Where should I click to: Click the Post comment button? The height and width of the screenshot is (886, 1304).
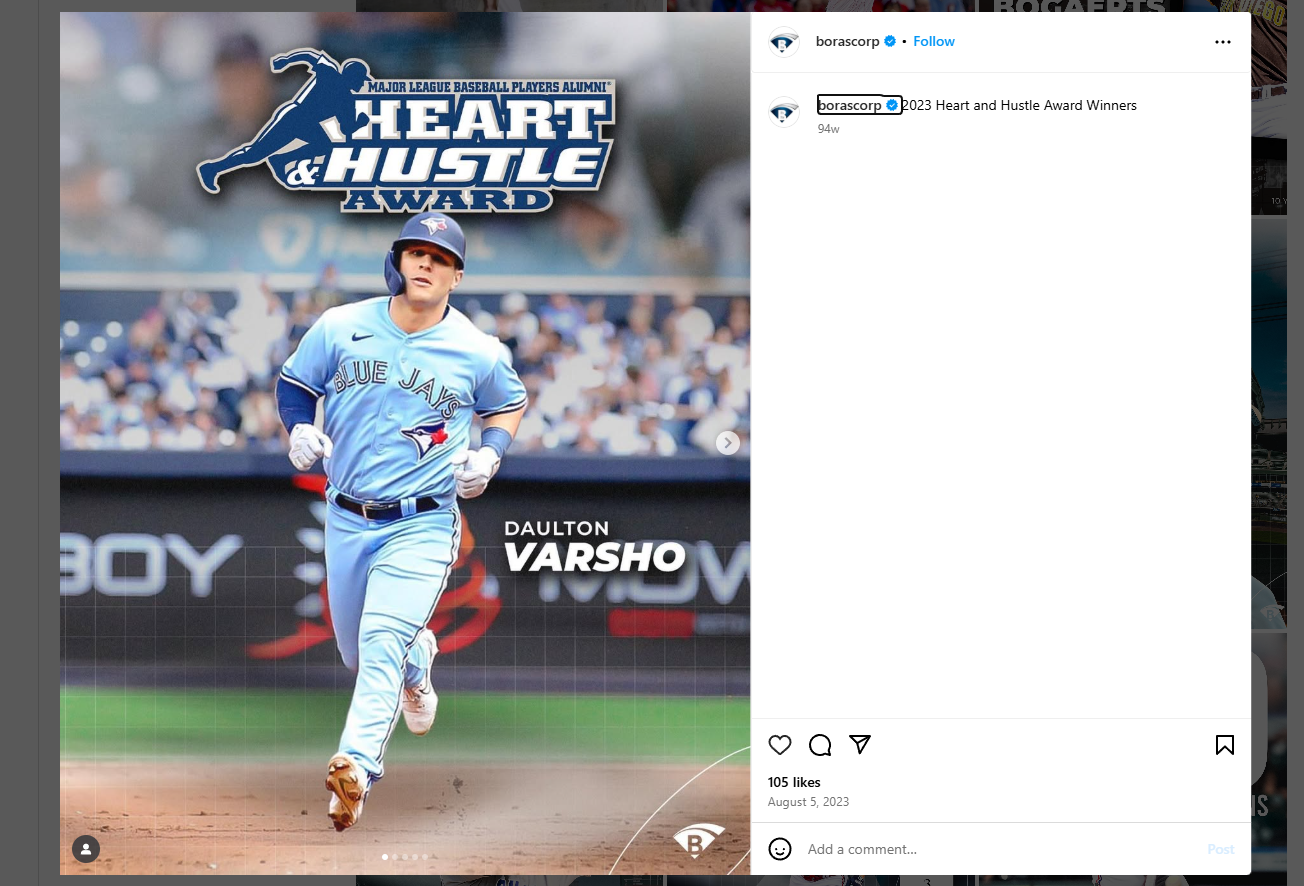pyautogui.click(x=1221, y=849)
